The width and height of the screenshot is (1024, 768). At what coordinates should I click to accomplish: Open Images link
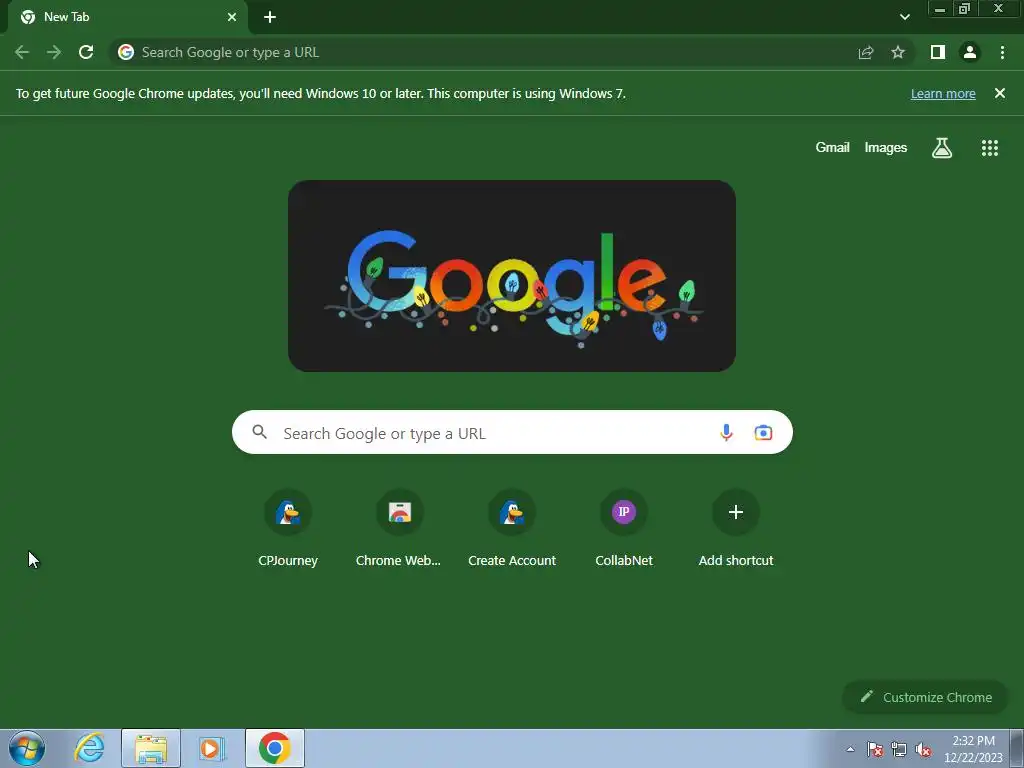(886, 148)
